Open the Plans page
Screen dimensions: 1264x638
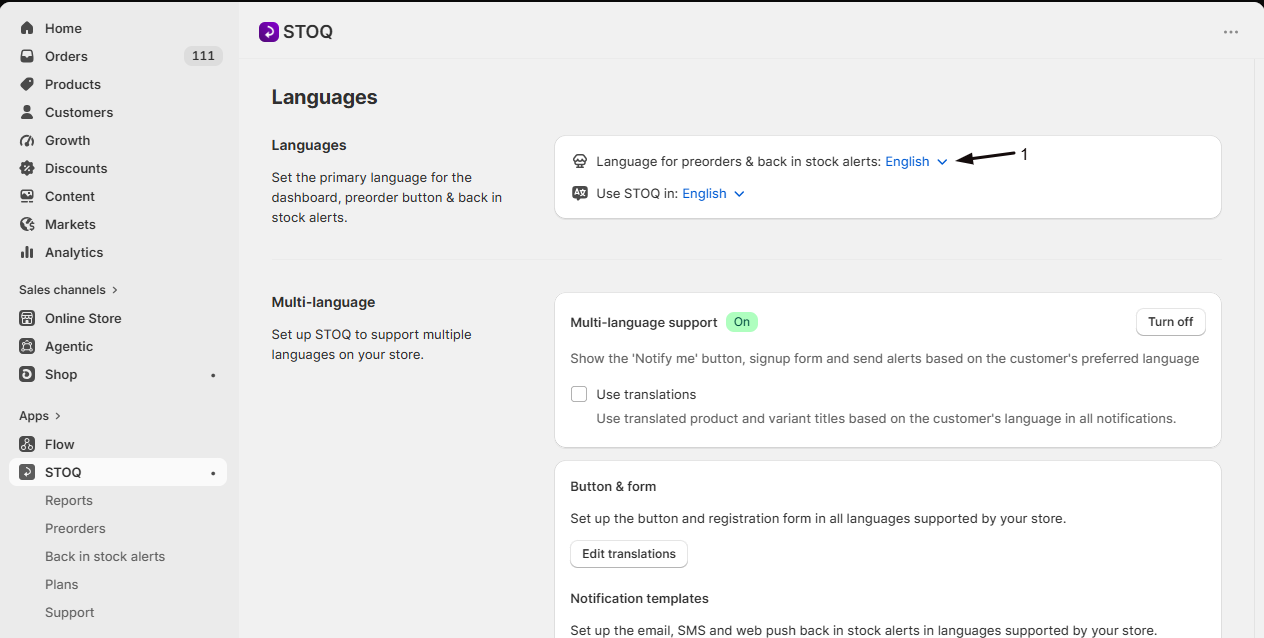(x=61, y=584)
